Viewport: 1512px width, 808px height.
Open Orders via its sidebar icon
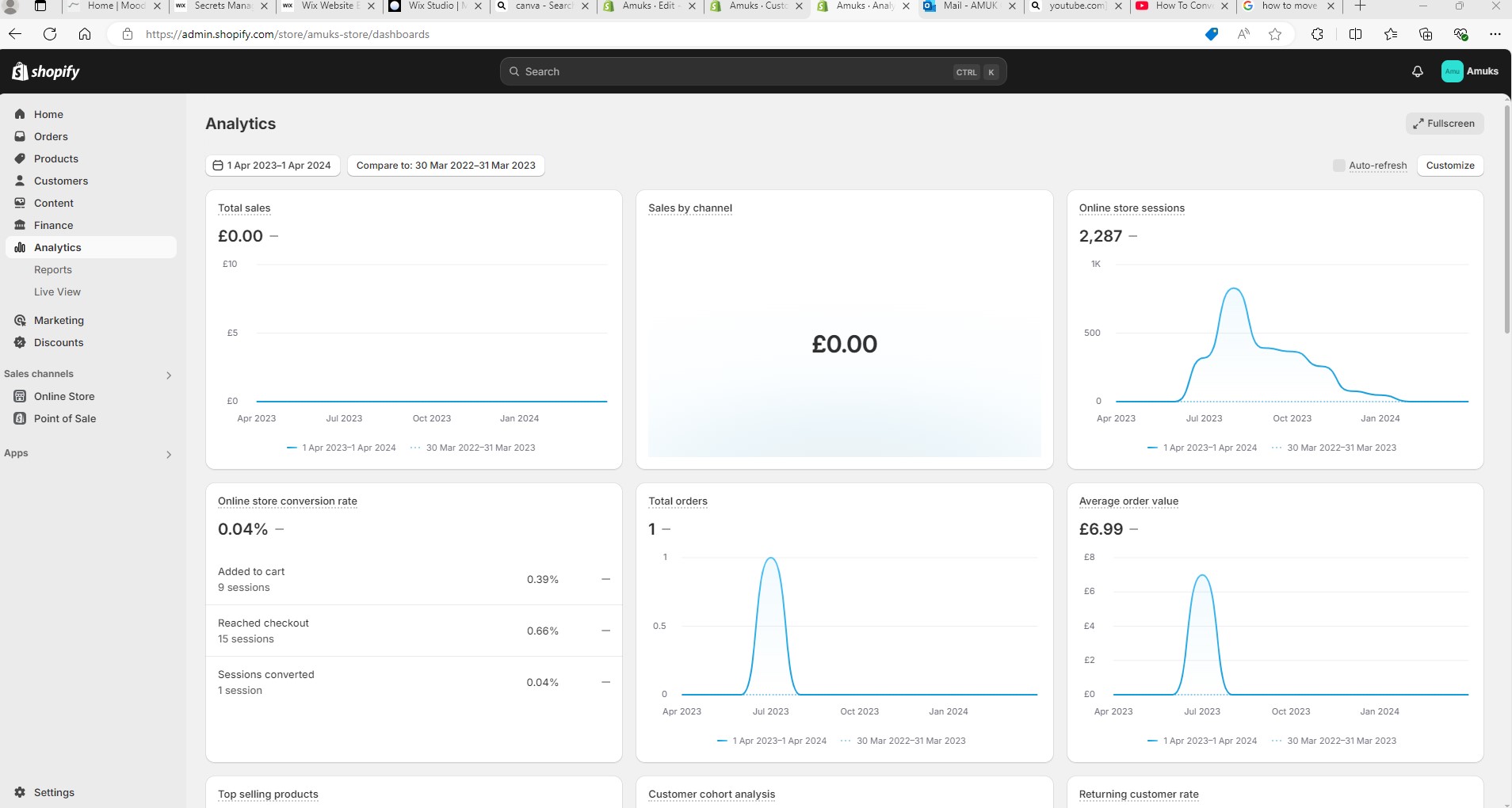pos(20,136)
